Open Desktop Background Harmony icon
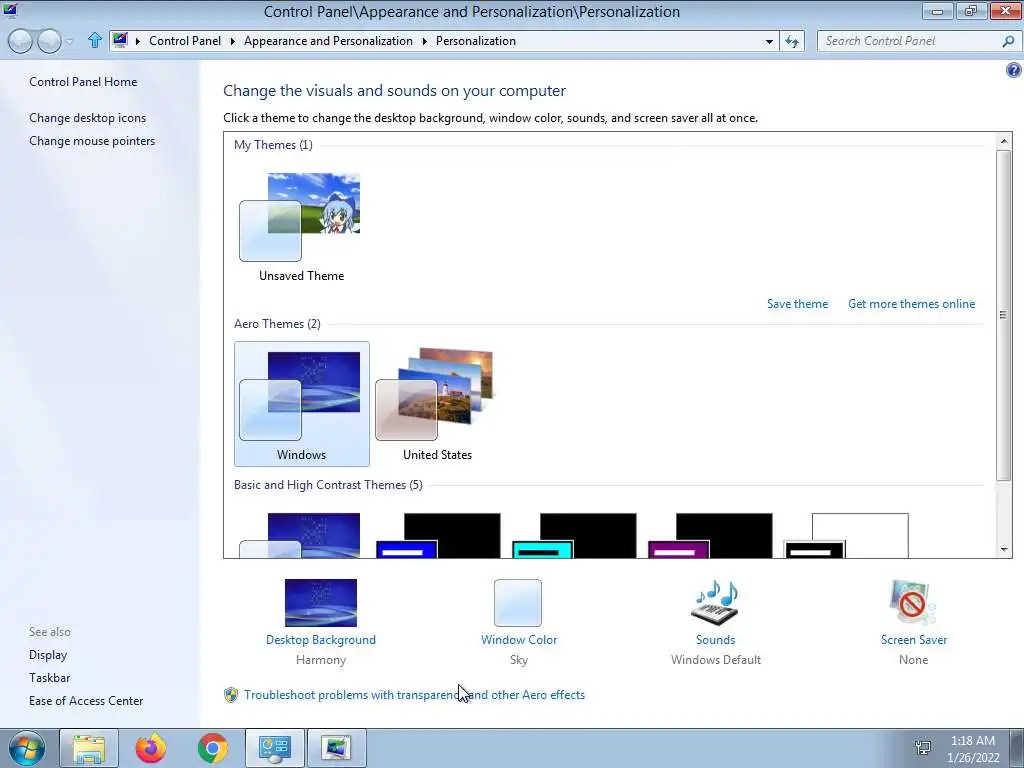Screen dimensions: 1024x768 click(321, 603)
